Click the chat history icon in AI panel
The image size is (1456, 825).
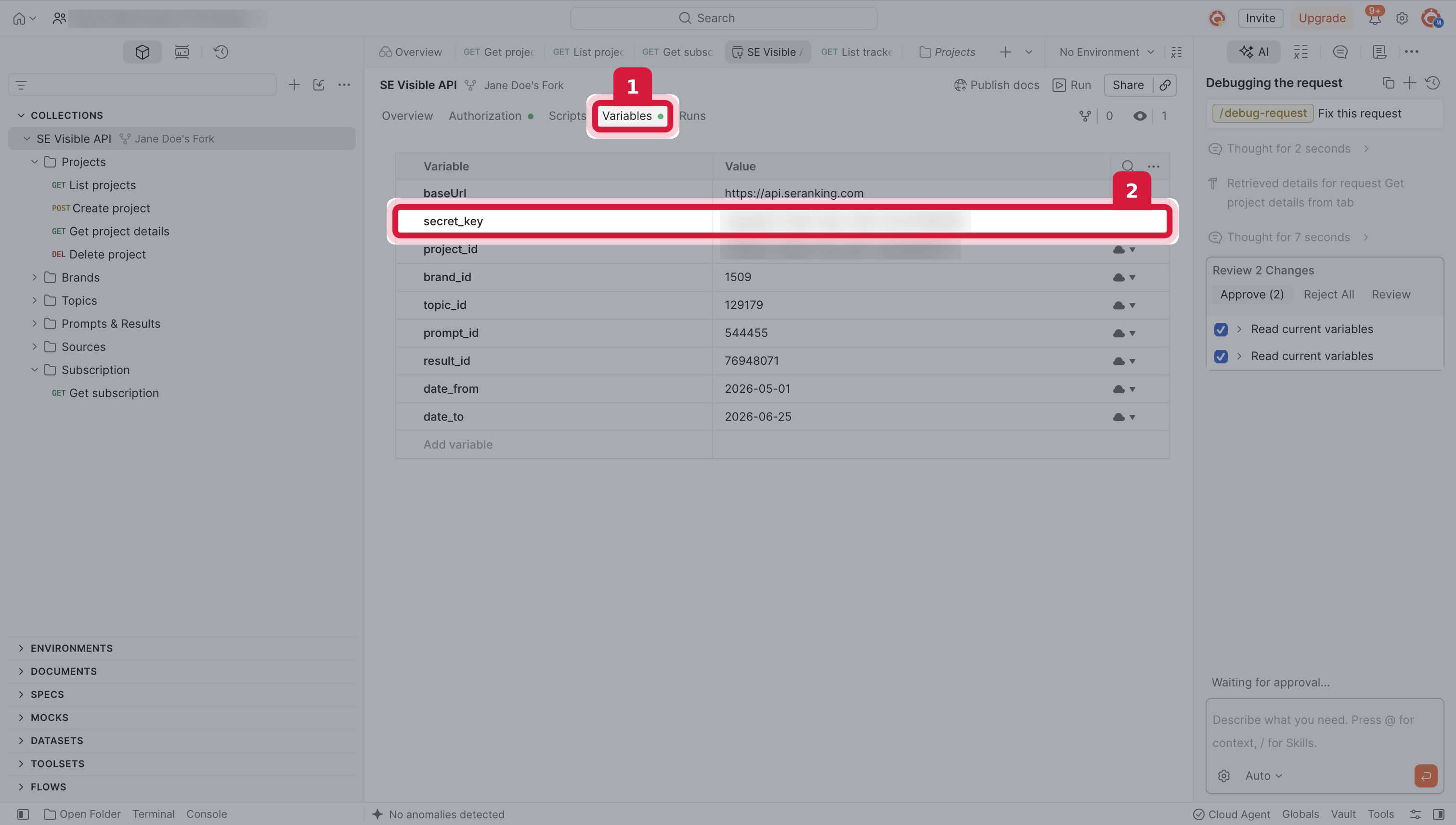tap(1433, 83)
